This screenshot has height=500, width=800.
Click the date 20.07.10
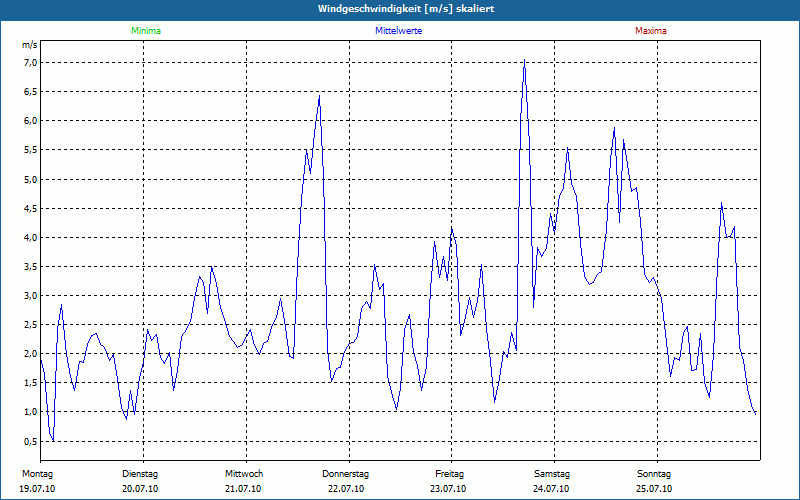(x=140, y=489)
